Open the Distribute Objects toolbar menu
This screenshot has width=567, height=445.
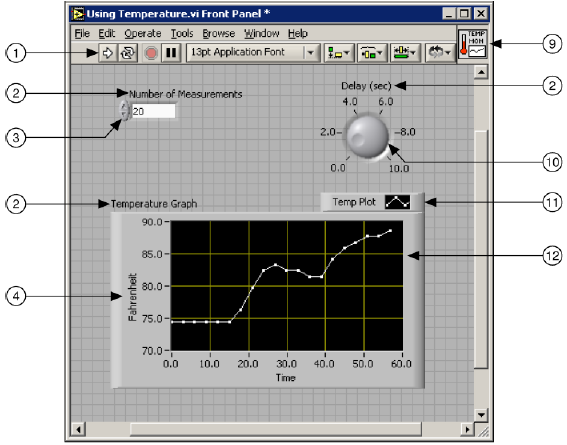tap(372, 53)
